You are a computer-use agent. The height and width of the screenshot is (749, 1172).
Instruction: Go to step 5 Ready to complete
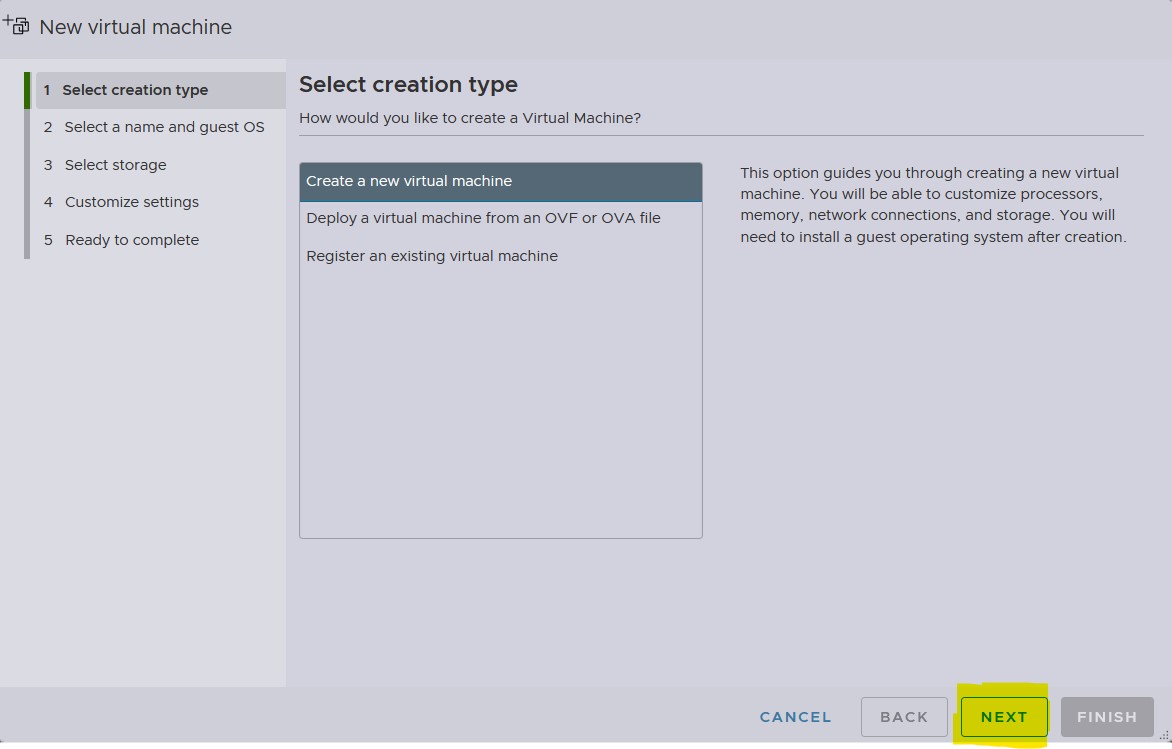(131, 240)
